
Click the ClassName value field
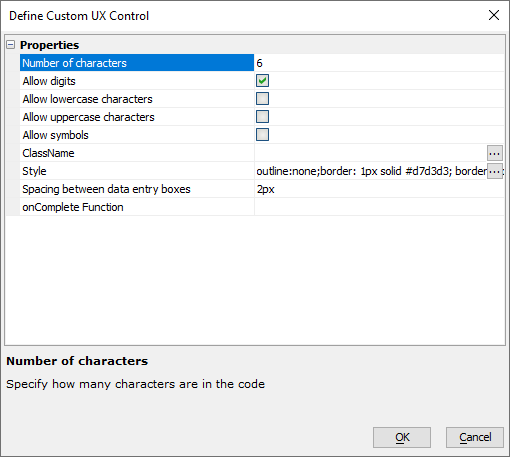point(371,153)
